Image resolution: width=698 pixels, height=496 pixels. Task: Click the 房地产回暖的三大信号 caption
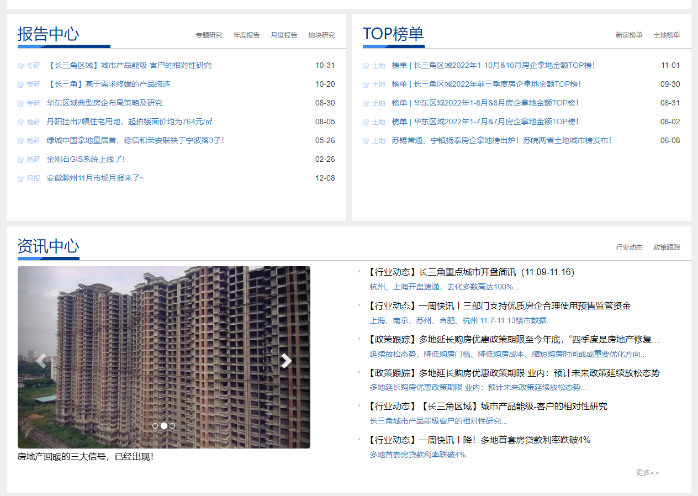(x=85, y=457)
